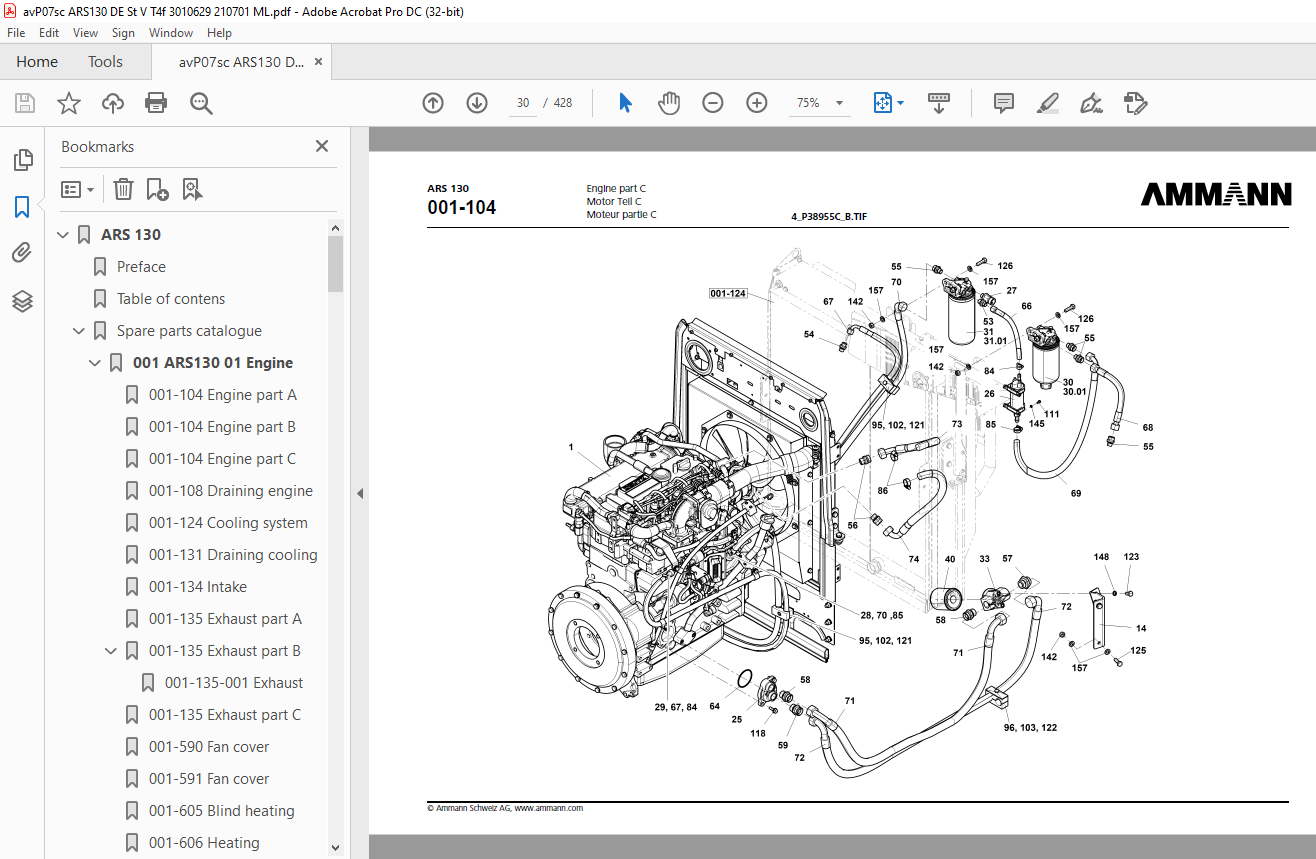The image size is (1316, 859).
Task: Open 001-134 Intake bookmark
Action: click(198, 587)
